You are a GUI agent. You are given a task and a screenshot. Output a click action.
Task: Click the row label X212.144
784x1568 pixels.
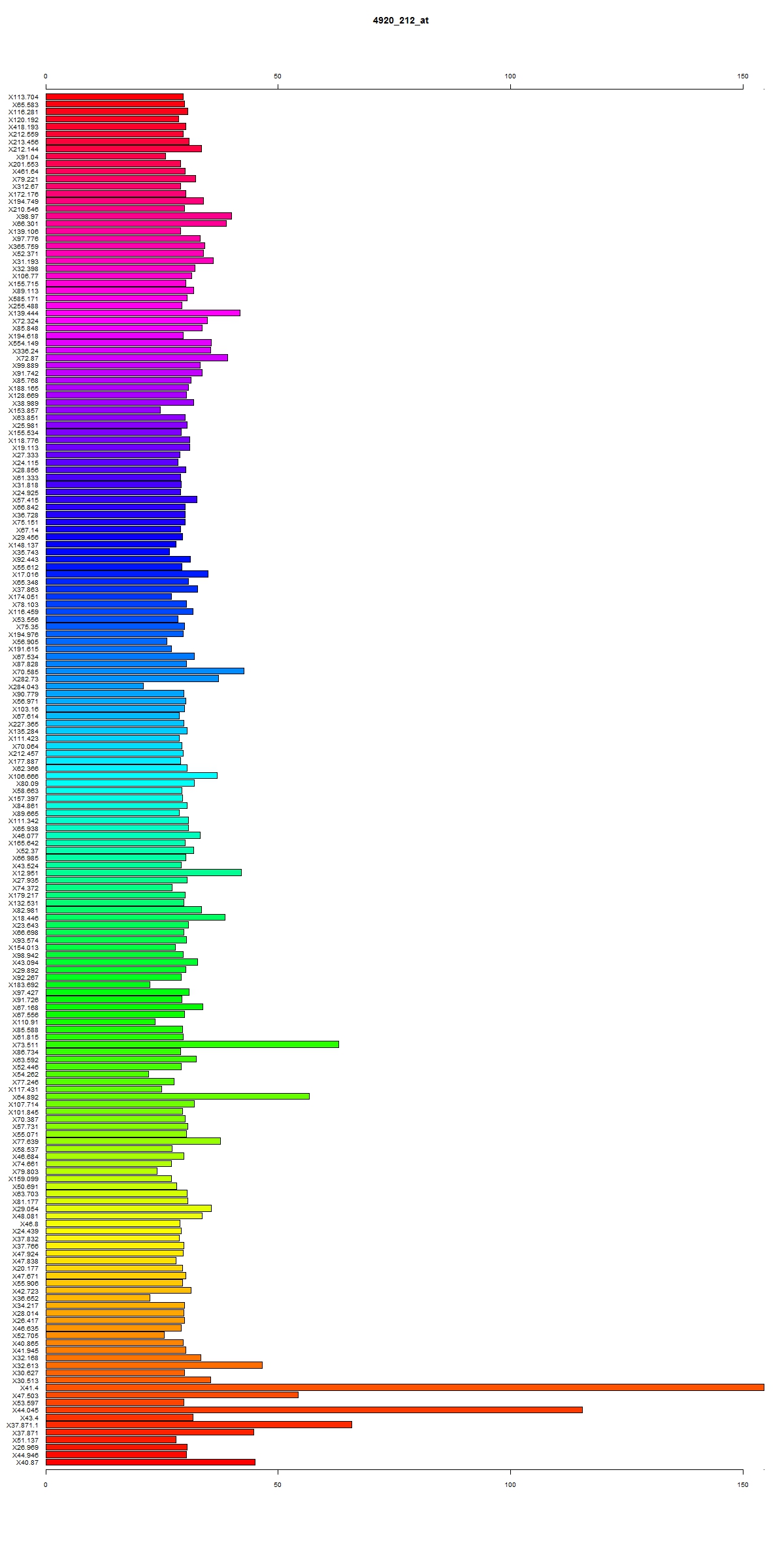click(x=24, y=149)
